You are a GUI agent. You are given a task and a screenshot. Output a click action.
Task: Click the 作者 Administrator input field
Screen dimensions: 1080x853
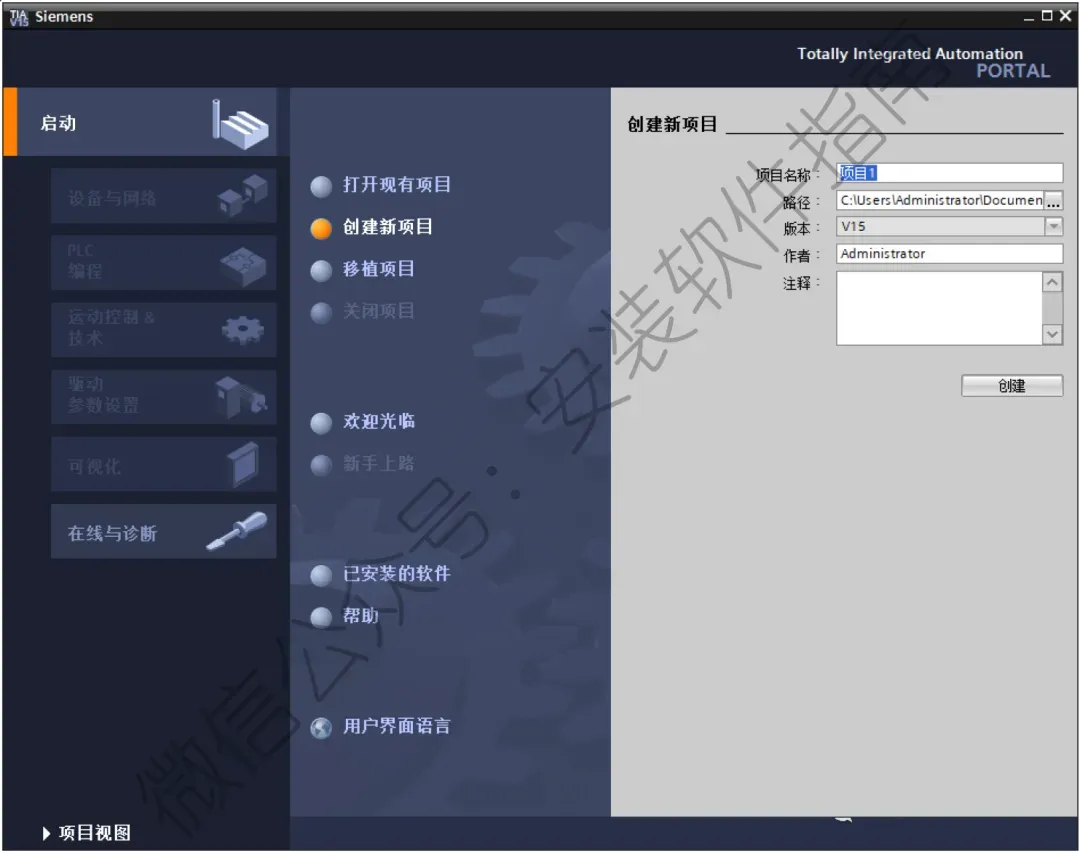tap(949, 254)
